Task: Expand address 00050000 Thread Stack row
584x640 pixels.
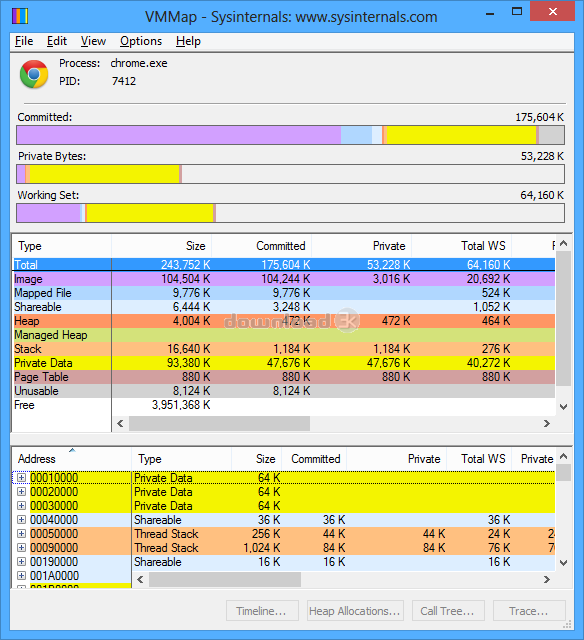Action: (21, 533)
